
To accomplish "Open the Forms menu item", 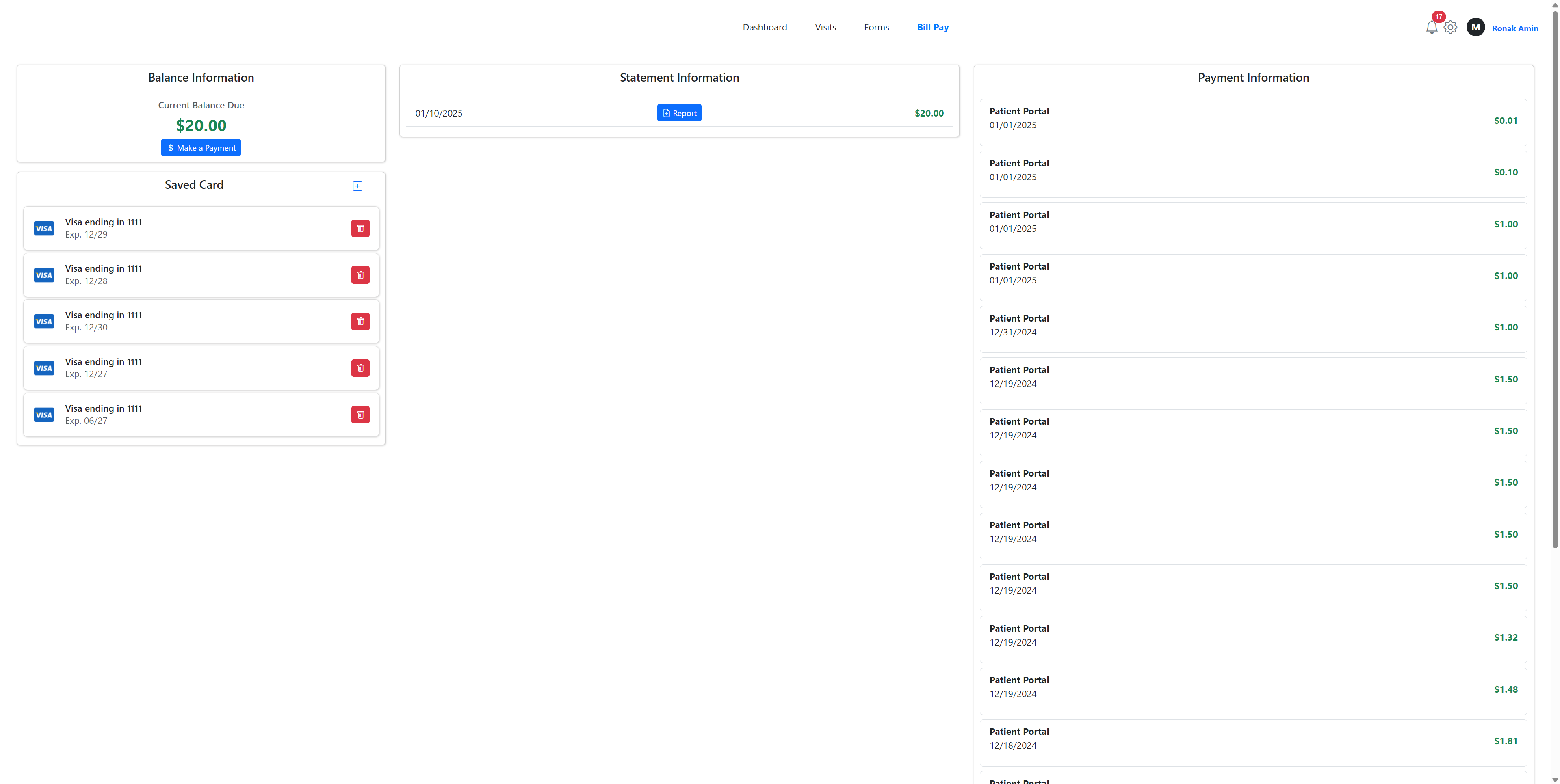I will 876,27.
